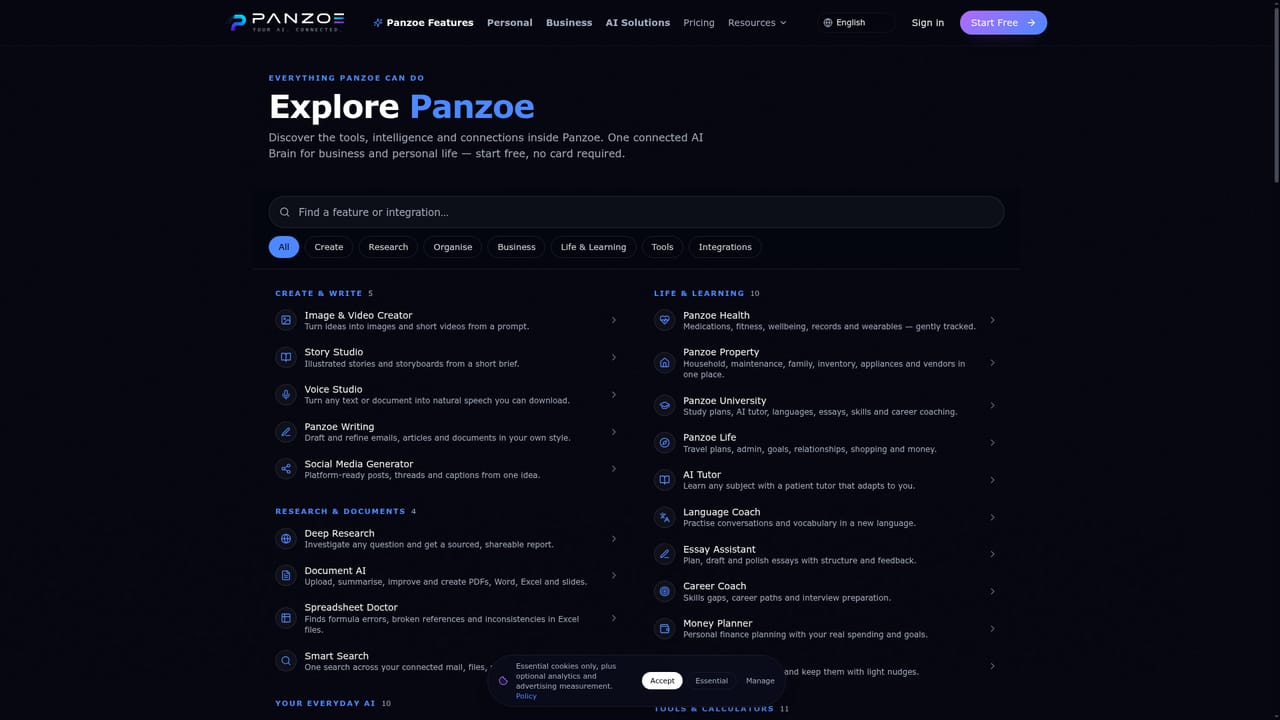Viewport: 1280px width, 720px height.
Task: Open the Resources dropdown menu
Action: 757,22
